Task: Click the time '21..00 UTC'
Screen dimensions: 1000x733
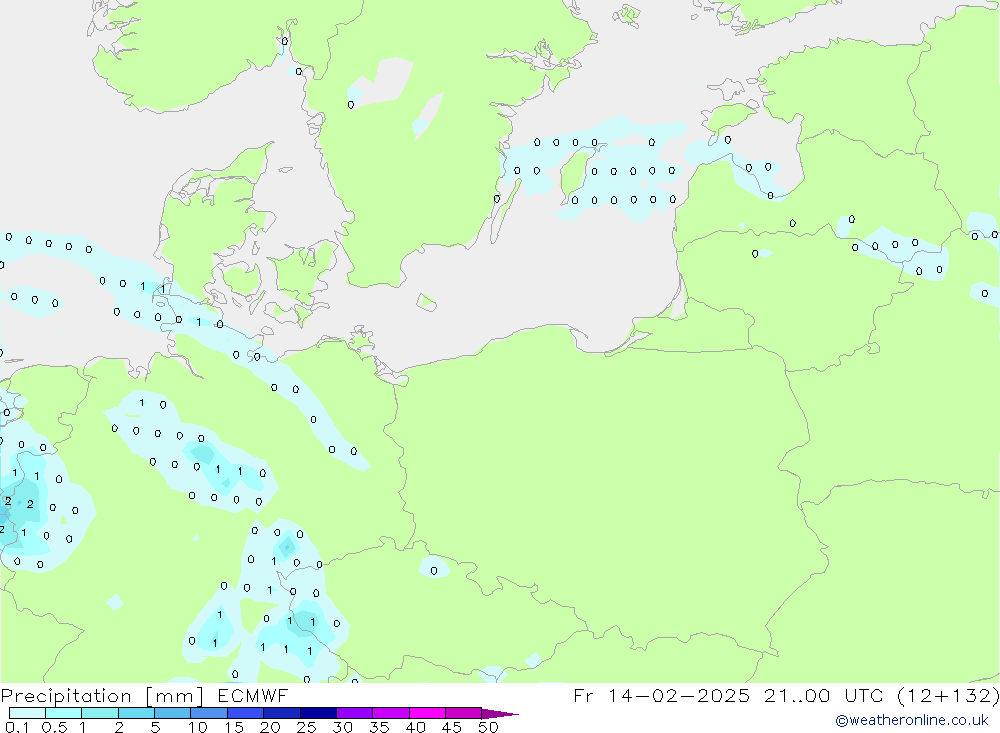Action: (823, 695)
